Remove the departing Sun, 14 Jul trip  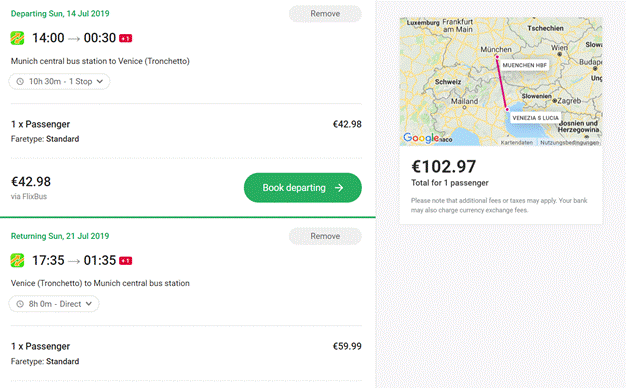(325, 14)
